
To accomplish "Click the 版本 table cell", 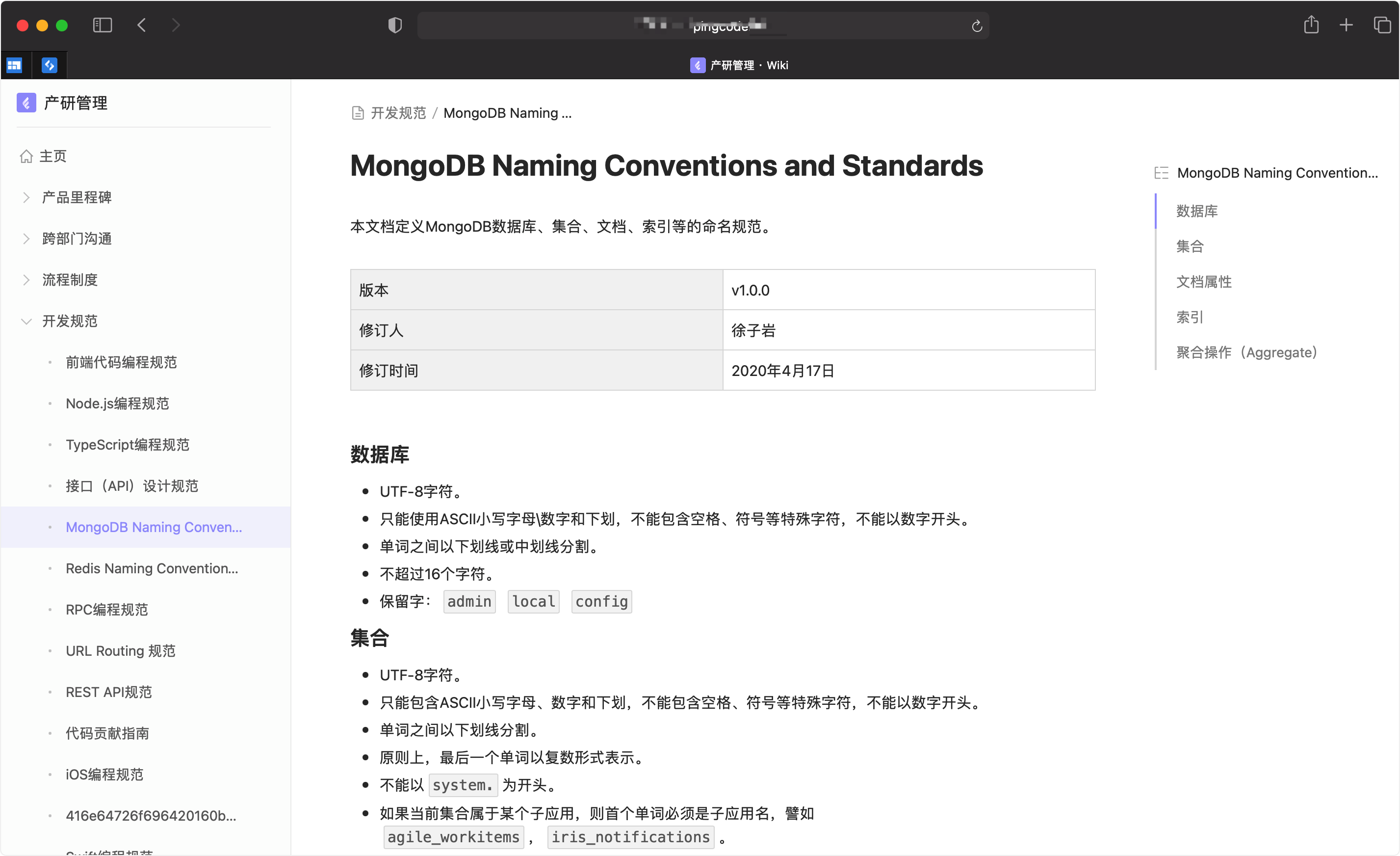I will point(537,290).
